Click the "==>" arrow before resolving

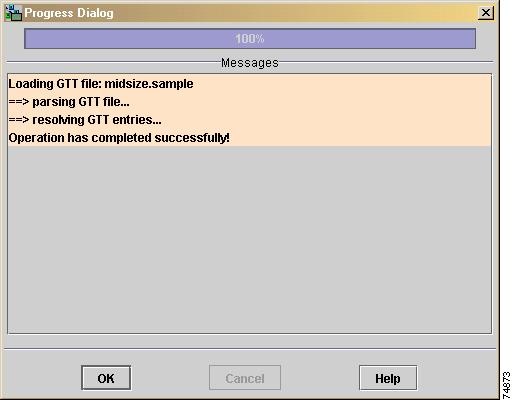coord(19,120)
